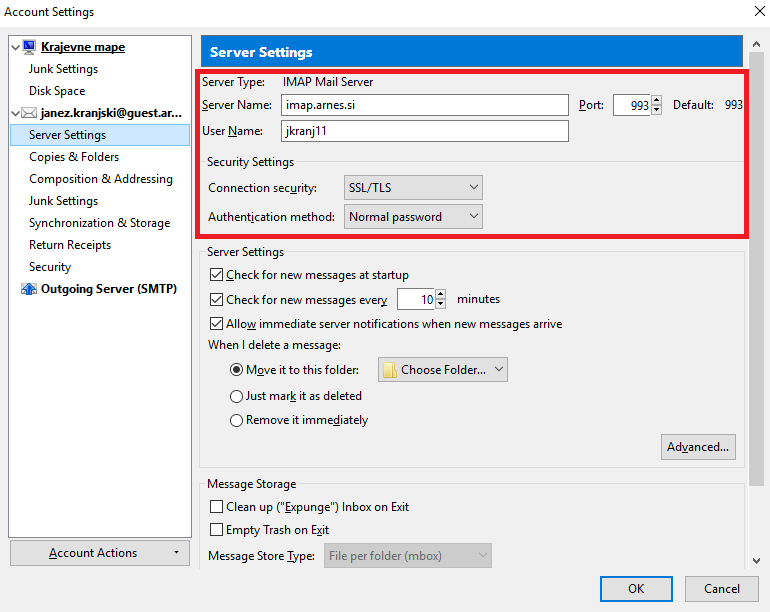Open Copies & Folders settings page
The image size is (770, 612).
pyautogui.click(x=74, y=157)
